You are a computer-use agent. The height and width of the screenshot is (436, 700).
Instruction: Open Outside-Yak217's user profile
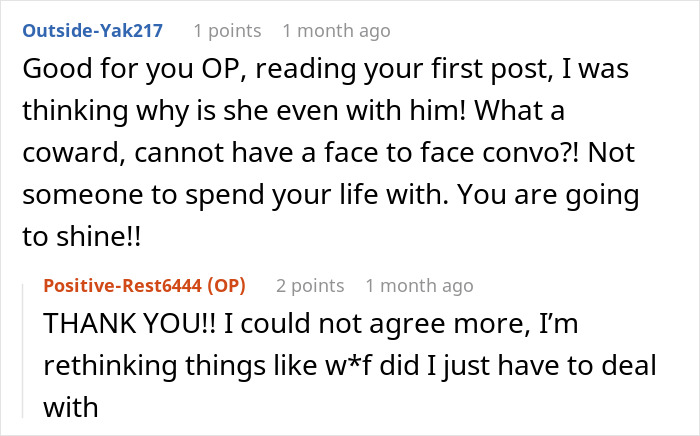92,31
